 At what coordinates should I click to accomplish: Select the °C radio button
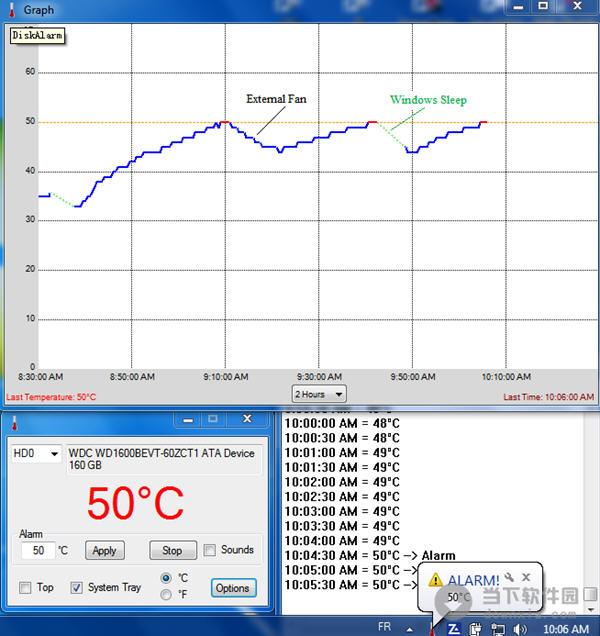coord(166,578)
